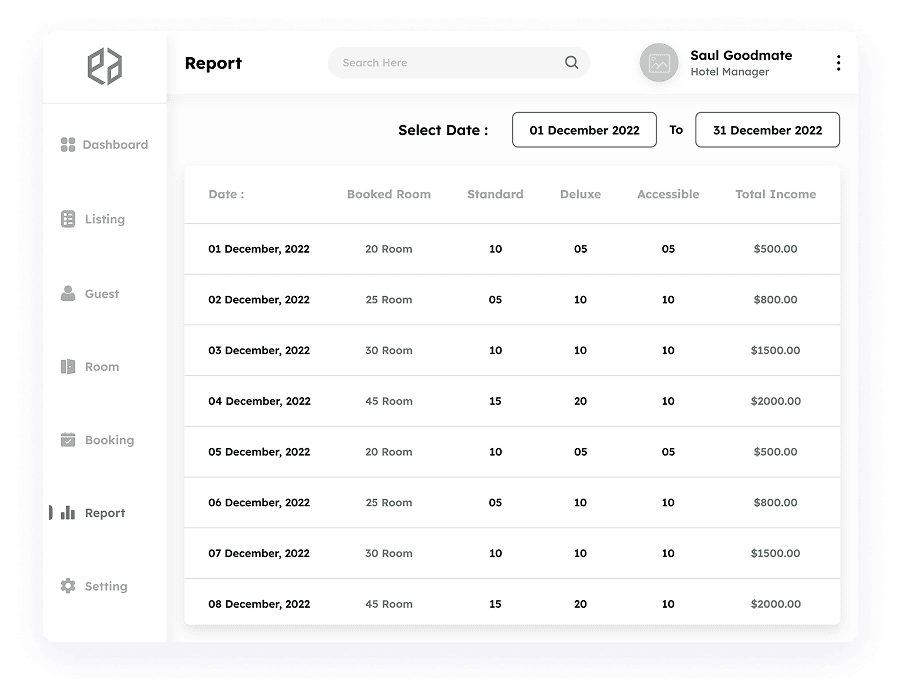Select the Room icon in sidebar
The image size is (901, 697).
(67, 366)
